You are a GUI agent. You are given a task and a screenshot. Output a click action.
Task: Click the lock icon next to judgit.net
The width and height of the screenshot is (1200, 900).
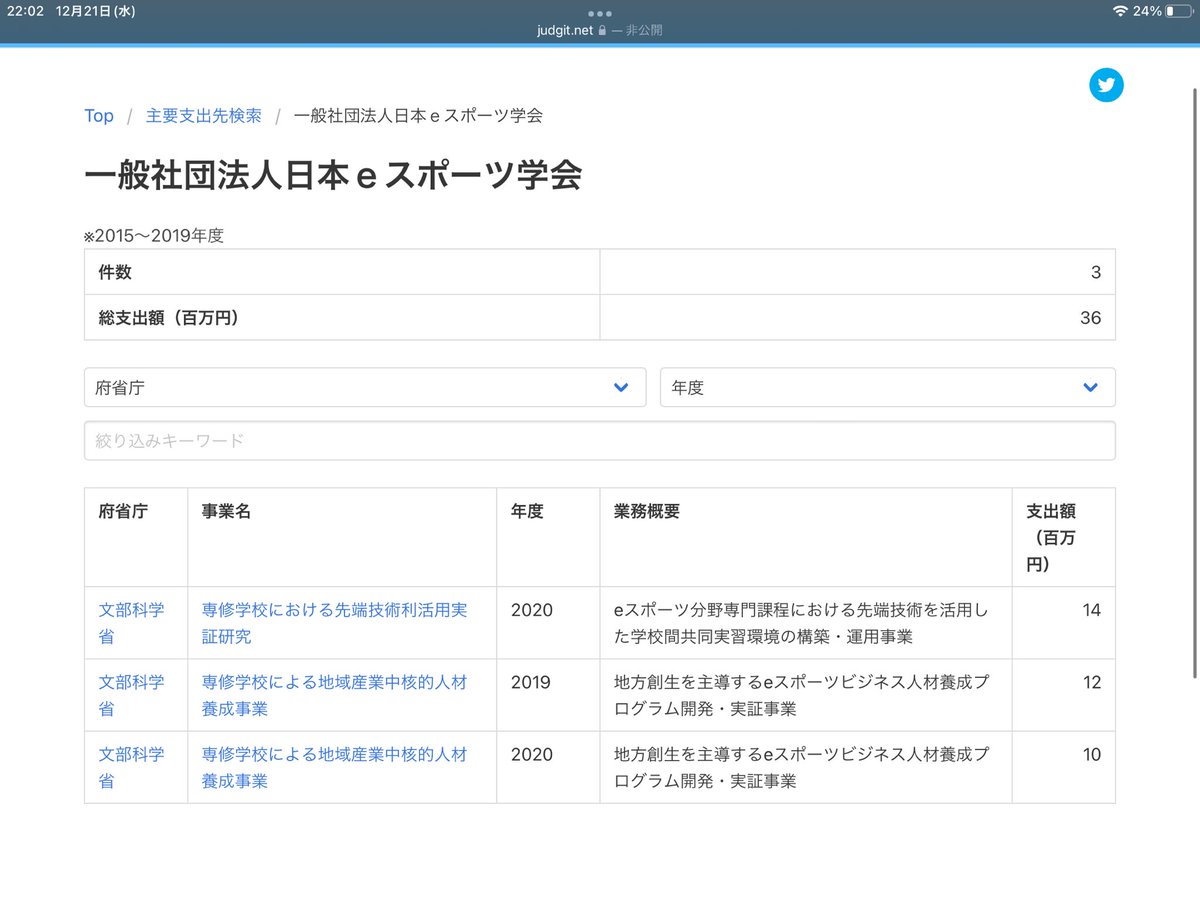(601, 29)
